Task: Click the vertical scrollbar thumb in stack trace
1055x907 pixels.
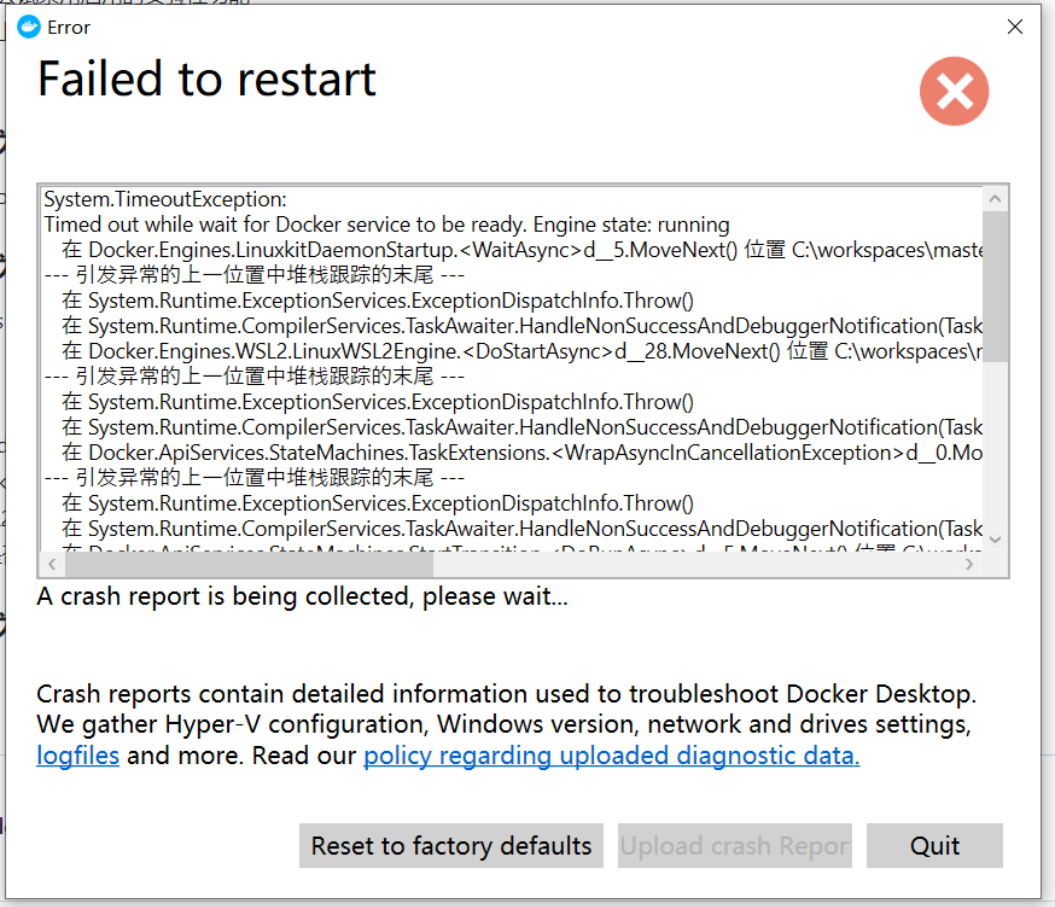Action: 995,287
